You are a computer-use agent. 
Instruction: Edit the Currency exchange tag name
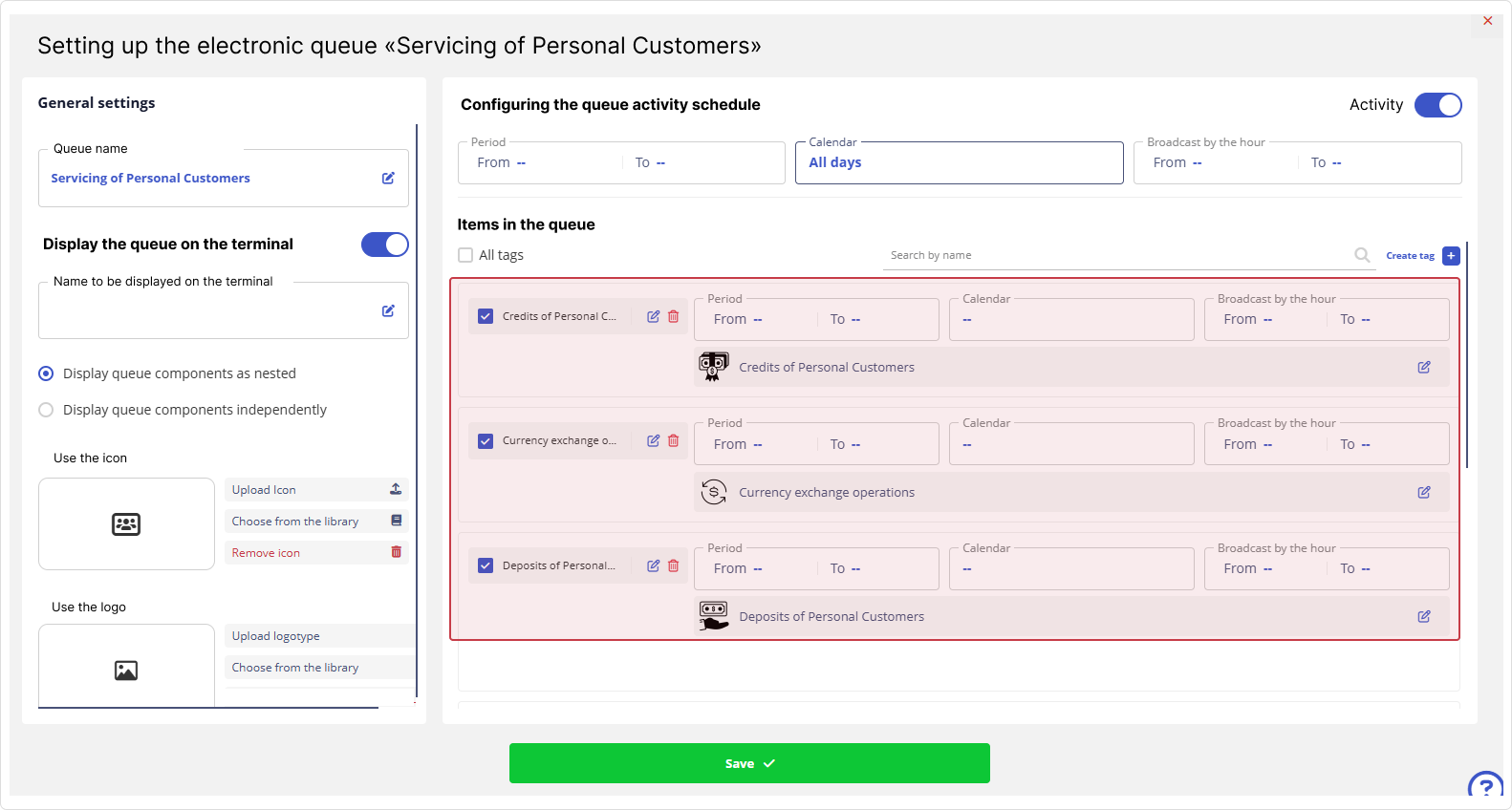pyautogui.click(x=653, y=441)
